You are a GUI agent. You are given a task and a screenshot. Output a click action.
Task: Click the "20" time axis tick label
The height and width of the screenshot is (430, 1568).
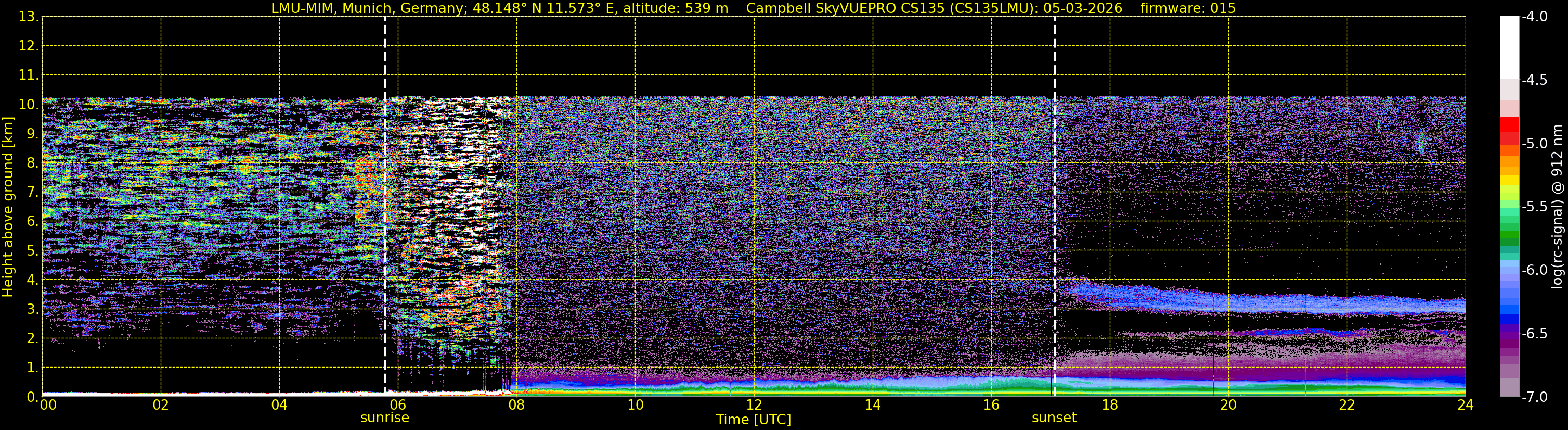1228,405
